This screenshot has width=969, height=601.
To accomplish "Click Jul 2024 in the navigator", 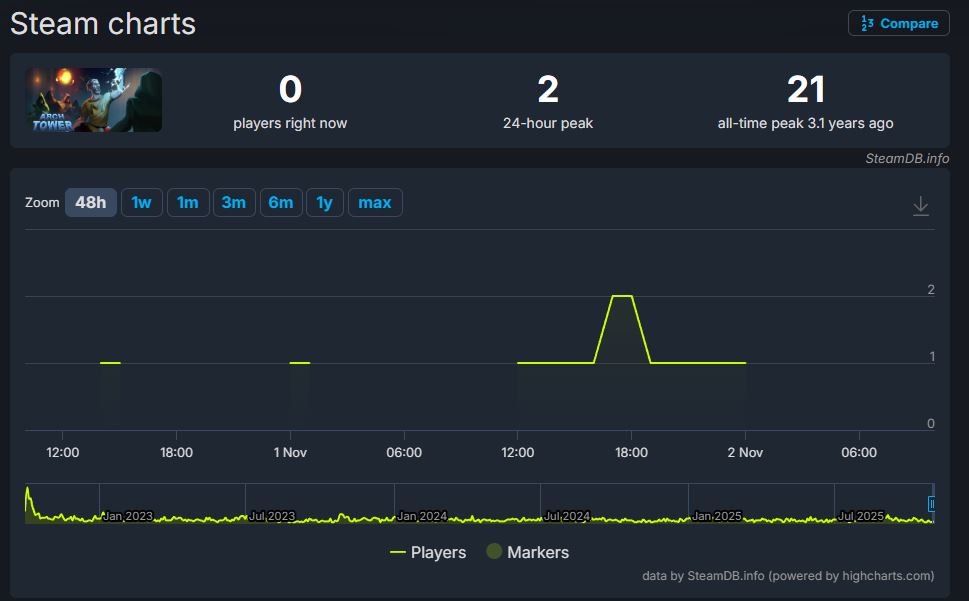I will 567,516.
